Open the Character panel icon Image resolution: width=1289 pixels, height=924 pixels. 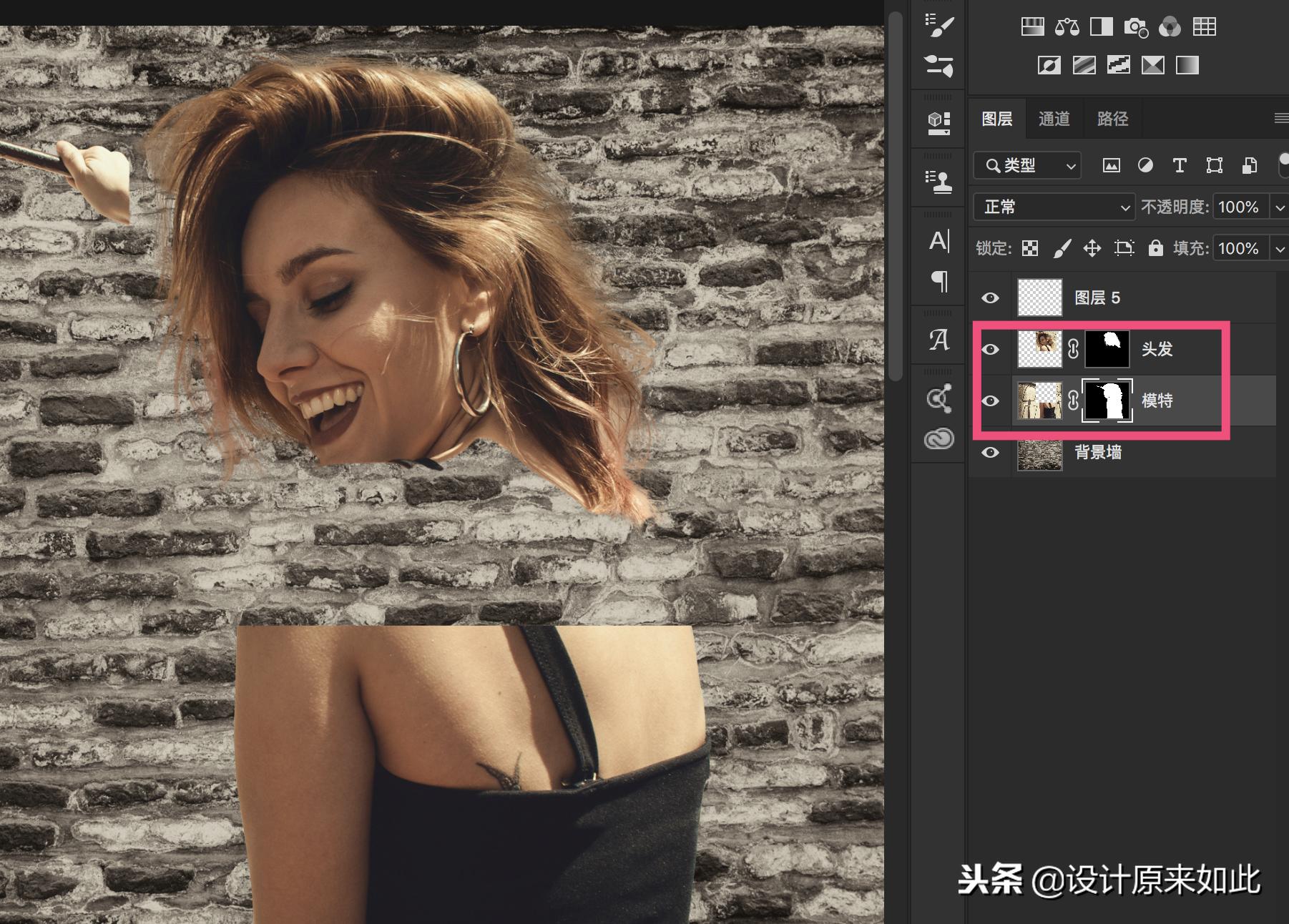click(x=938, y=241)
